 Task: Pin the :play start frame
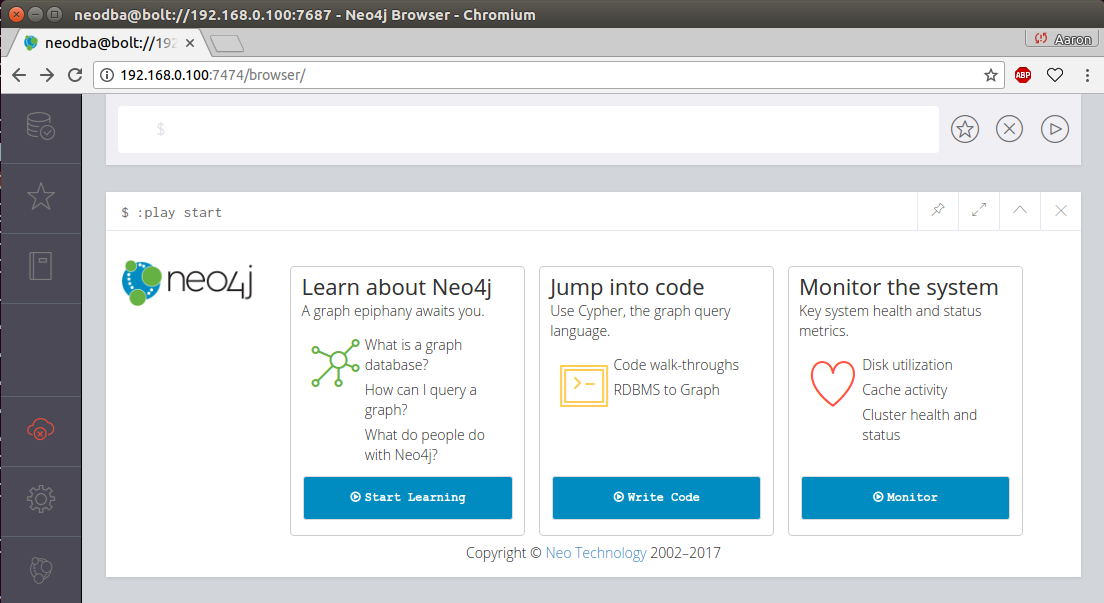[938, 211]
